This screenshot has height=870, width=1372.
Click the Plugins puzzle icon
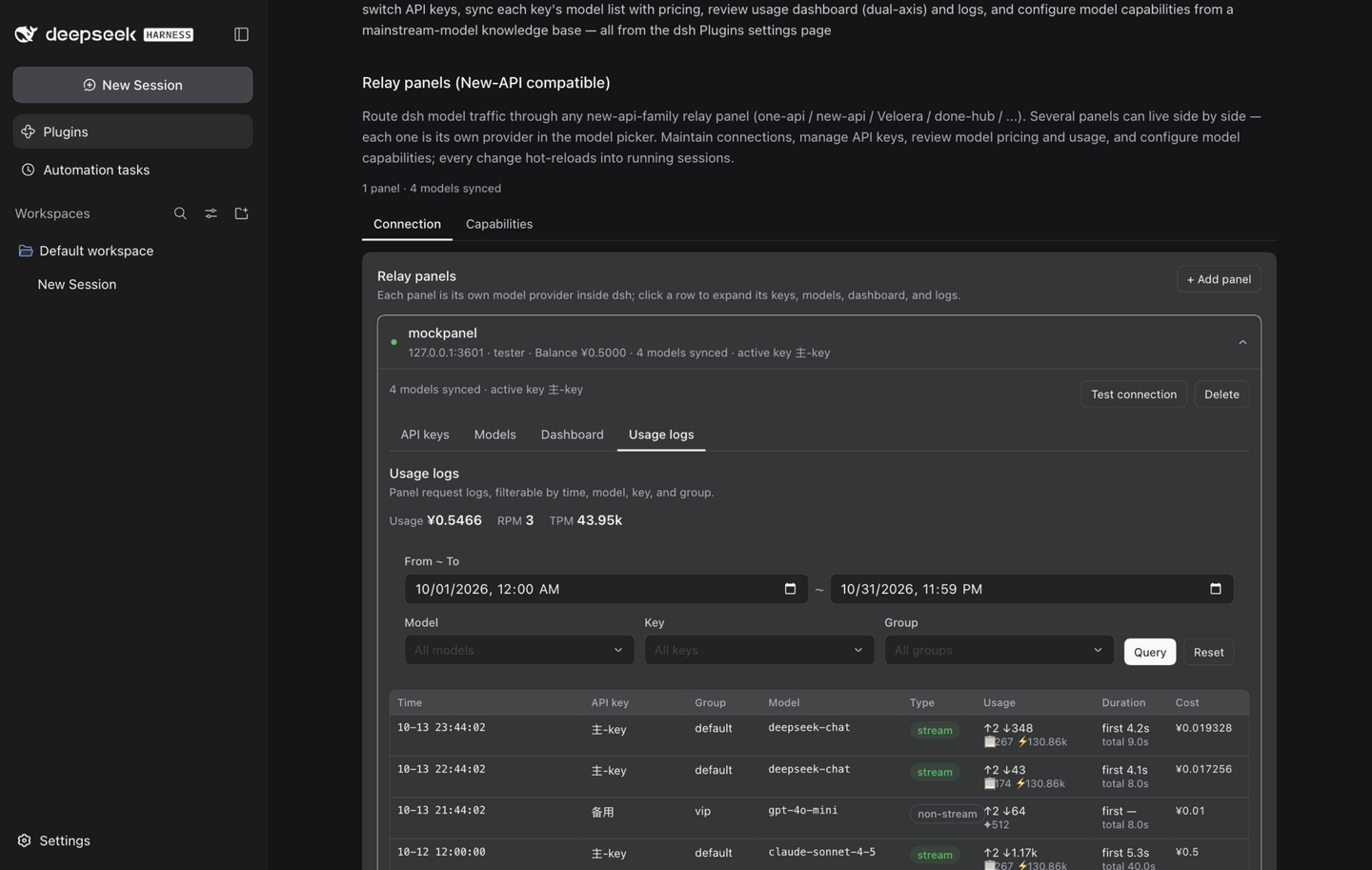tap(28, 132)
